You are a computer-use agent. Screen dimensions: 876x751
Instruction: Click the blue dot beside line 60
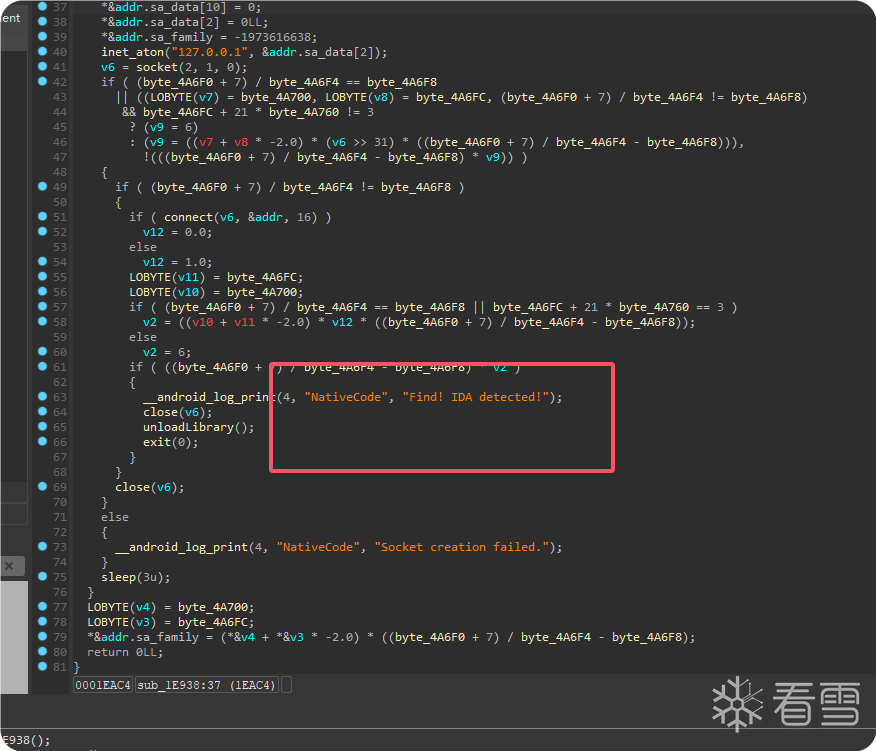tap(42, 351)
